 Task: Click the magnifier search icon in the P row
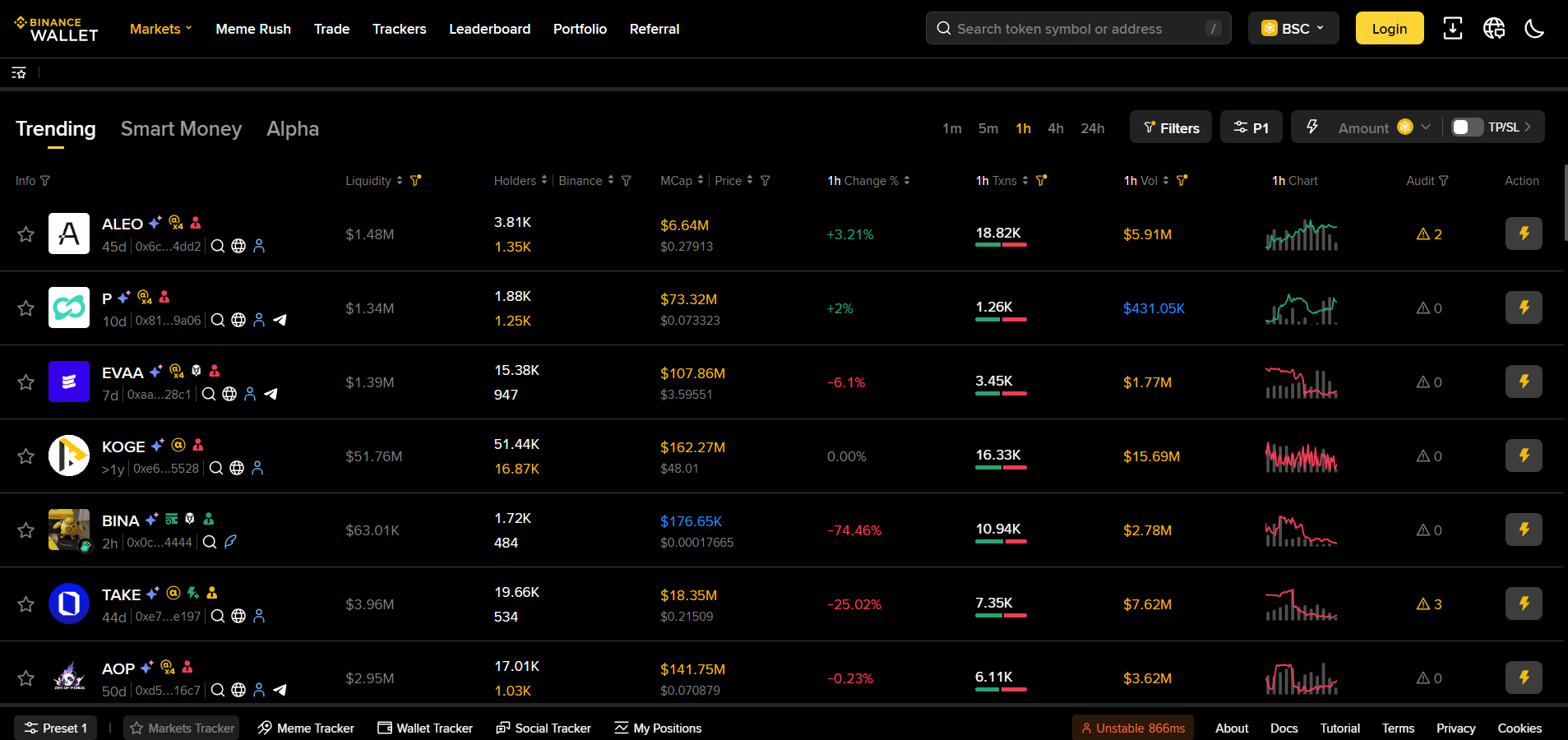(217, 320)
